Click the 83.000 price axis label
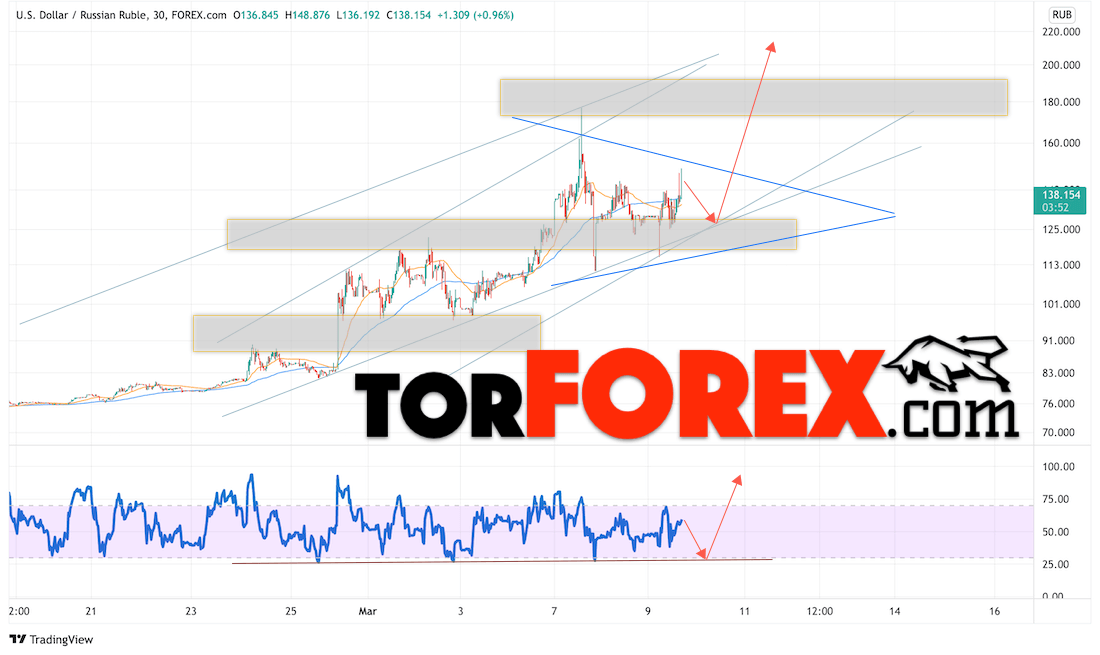 tap(1059, 373)
